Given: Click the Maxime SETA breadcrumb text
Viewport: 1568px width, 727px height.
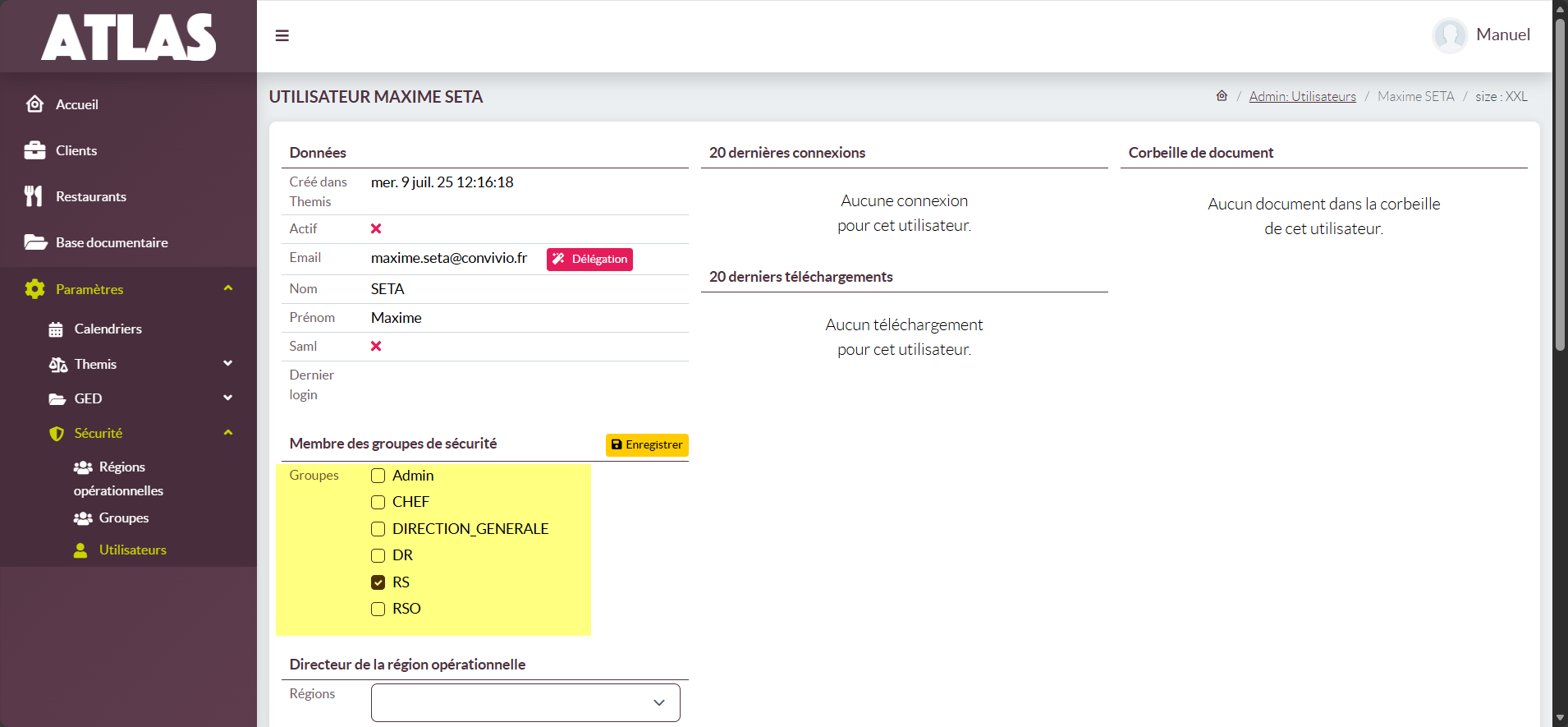Looking at the screenshot, I should click(1415, 96).
